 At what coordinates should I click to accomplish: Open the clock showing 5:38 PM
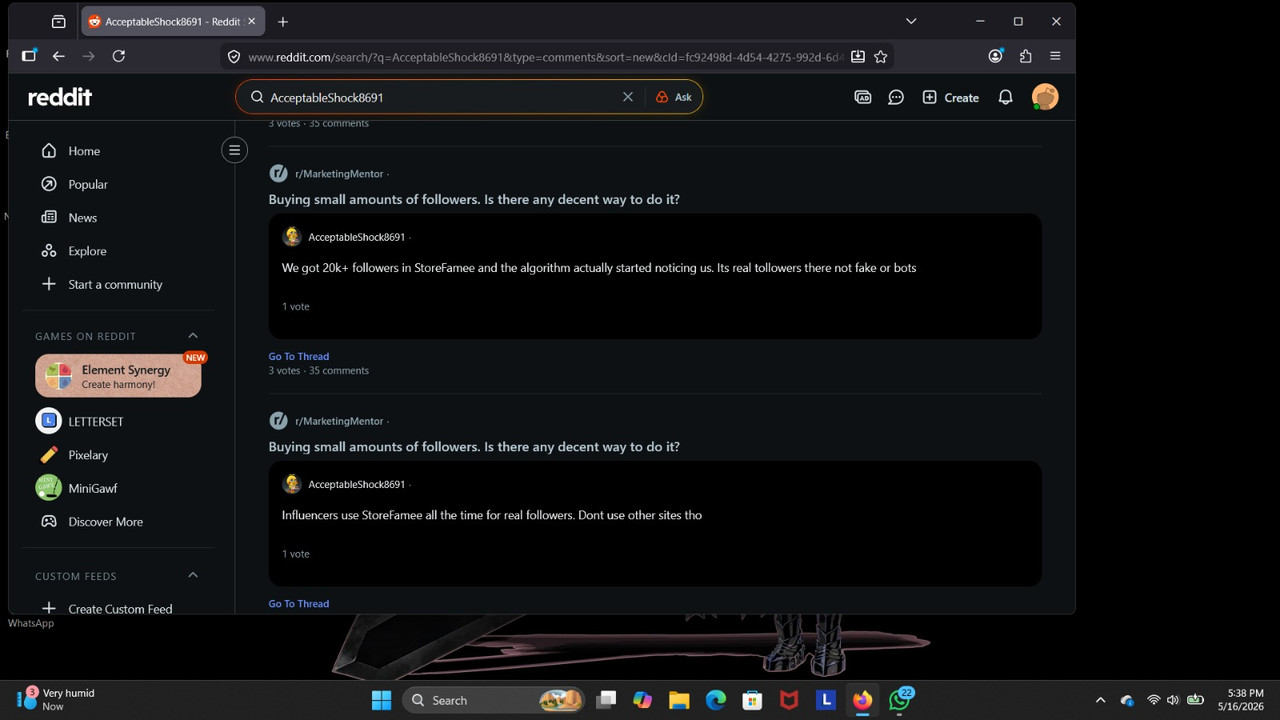[1241, 699]
